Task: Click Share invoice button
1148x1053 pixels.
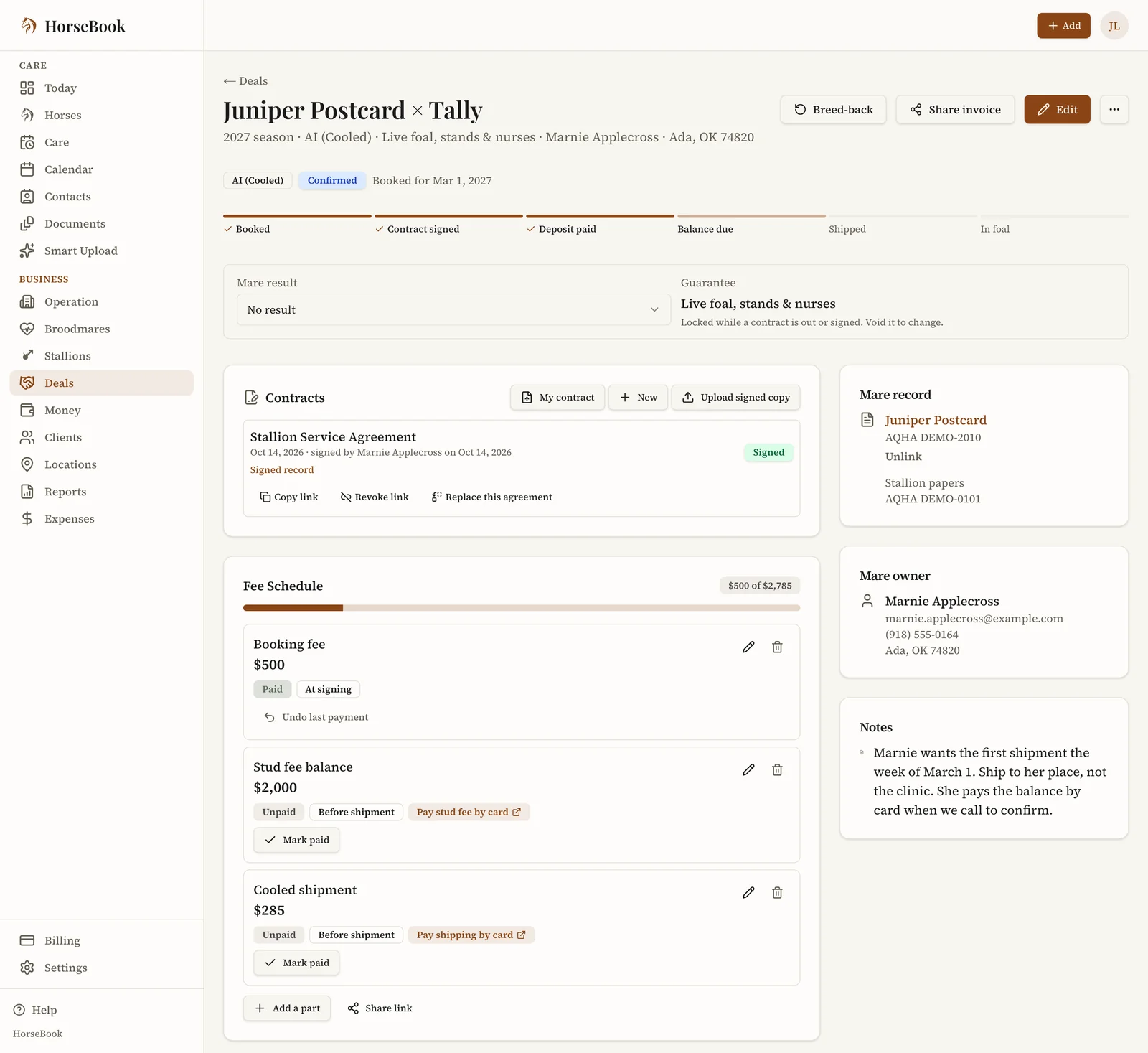Action: click(x=955, y=109)
